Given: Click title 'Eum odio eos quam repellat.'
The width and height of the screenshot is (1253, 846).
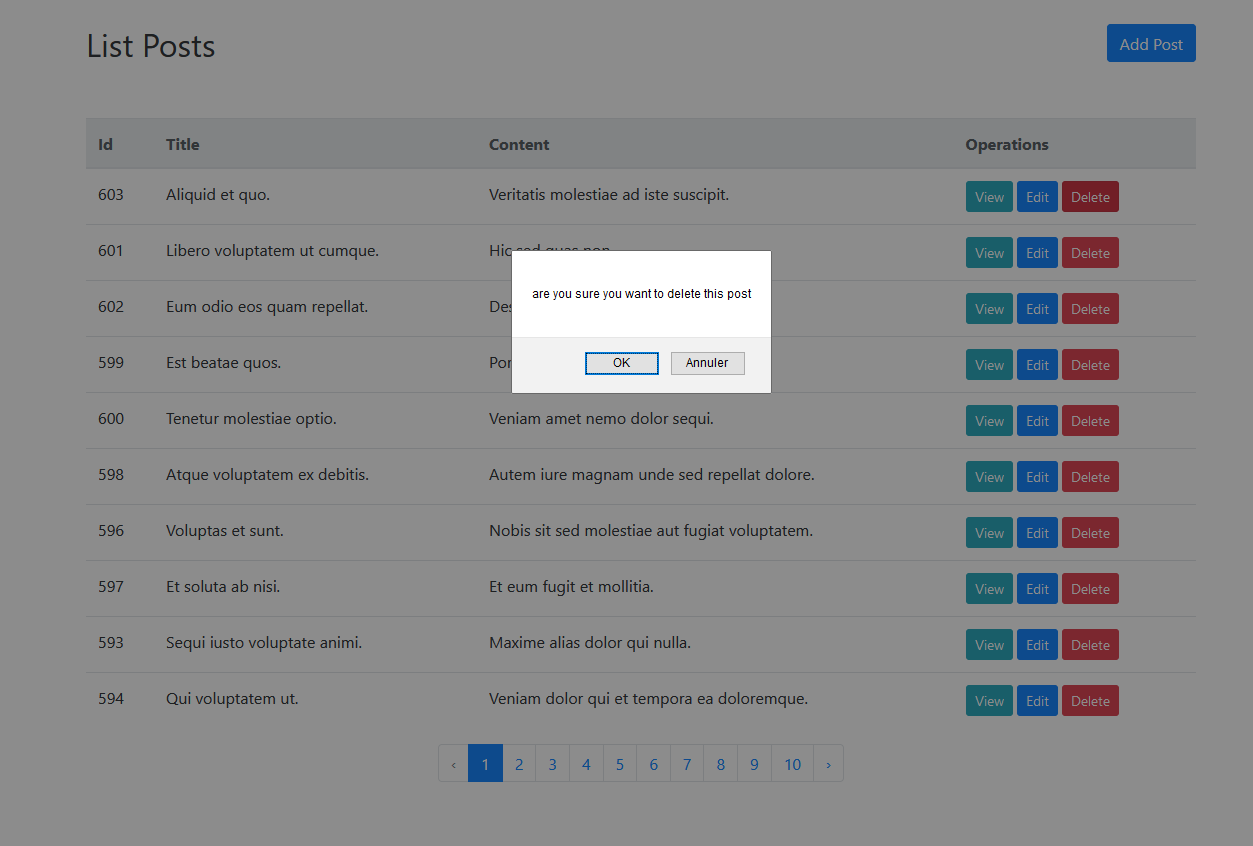Looking at the screenshot, I should pyautogui.click(x=267, y=307).
